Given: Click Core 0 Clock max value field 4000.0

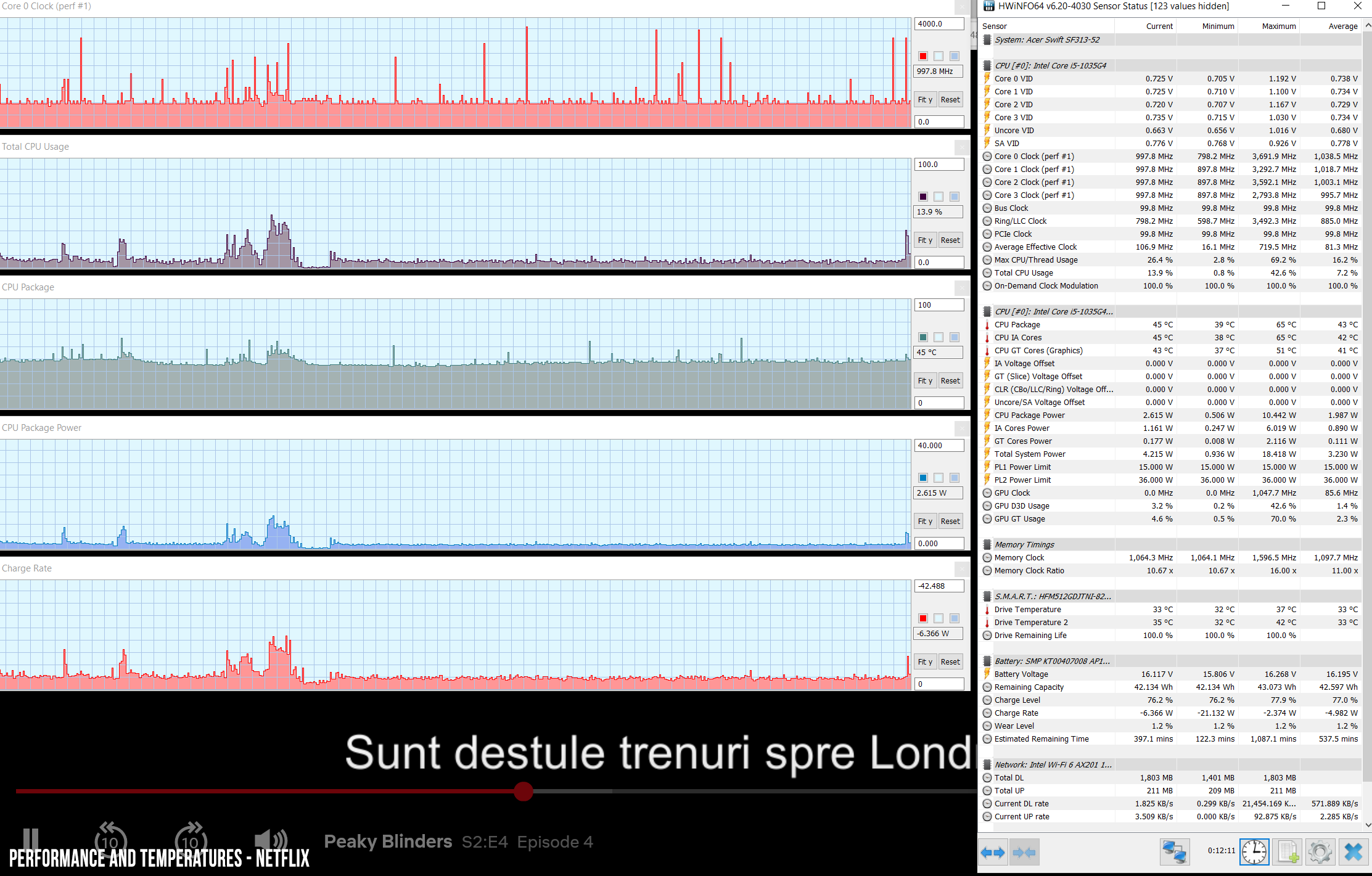Looking at the screenshot, I should click(939, 24).
